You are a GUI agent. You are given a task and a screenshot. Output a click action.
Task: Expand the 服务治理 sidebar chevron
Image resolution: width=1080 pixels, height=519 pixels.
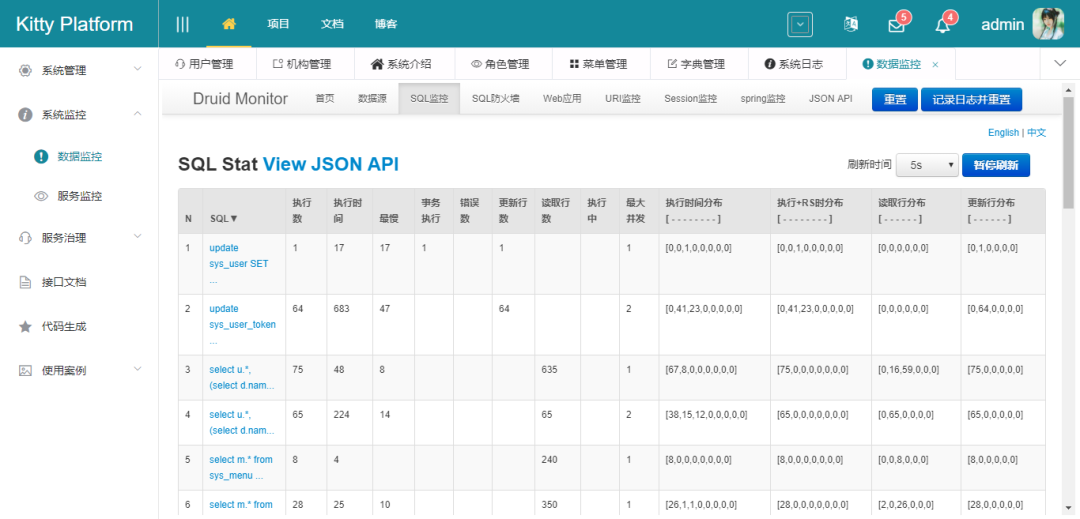click(137, 237)
